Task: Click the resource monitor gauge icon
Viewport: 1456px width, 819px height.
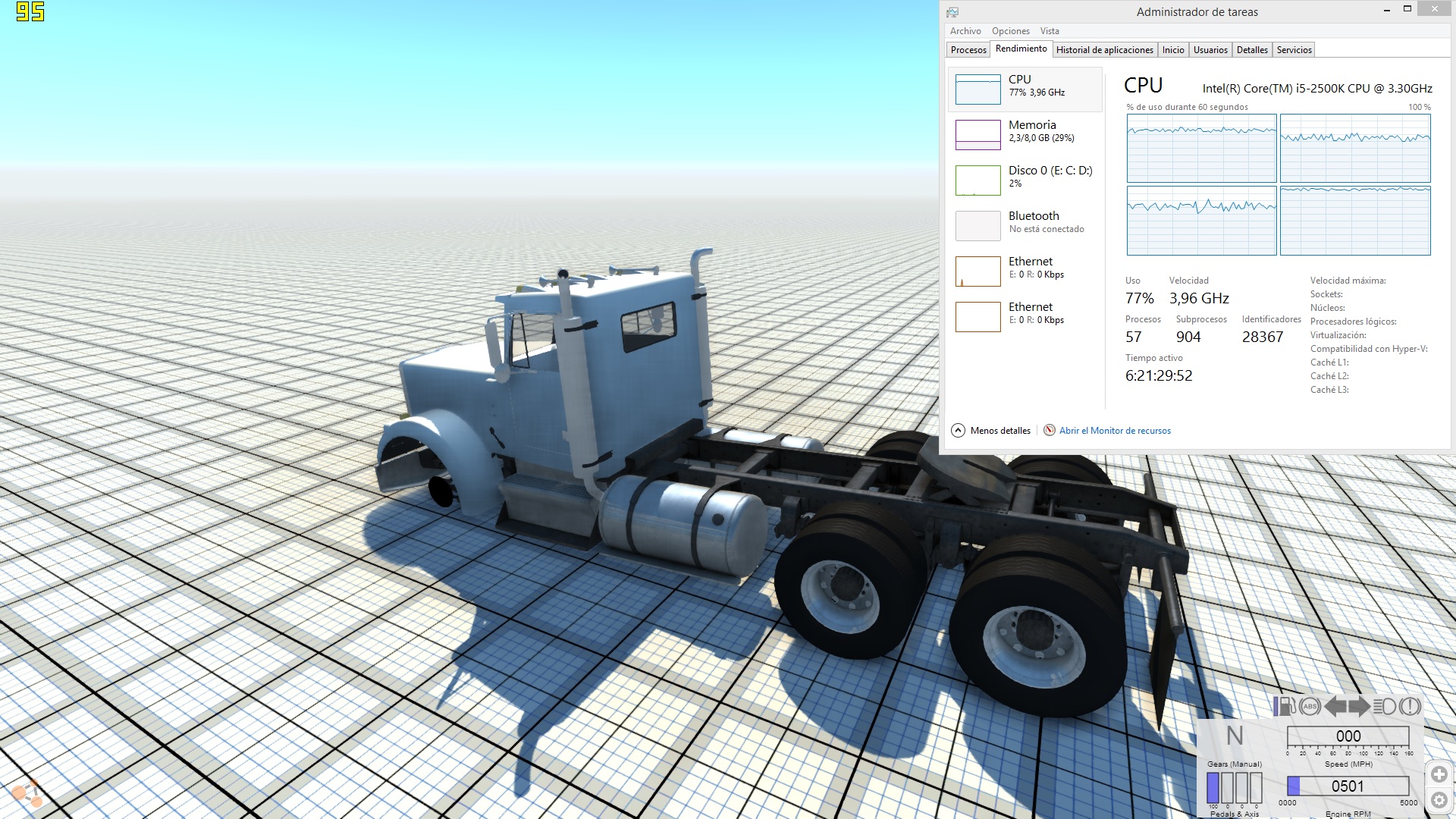Action: tap(1050, 430)
